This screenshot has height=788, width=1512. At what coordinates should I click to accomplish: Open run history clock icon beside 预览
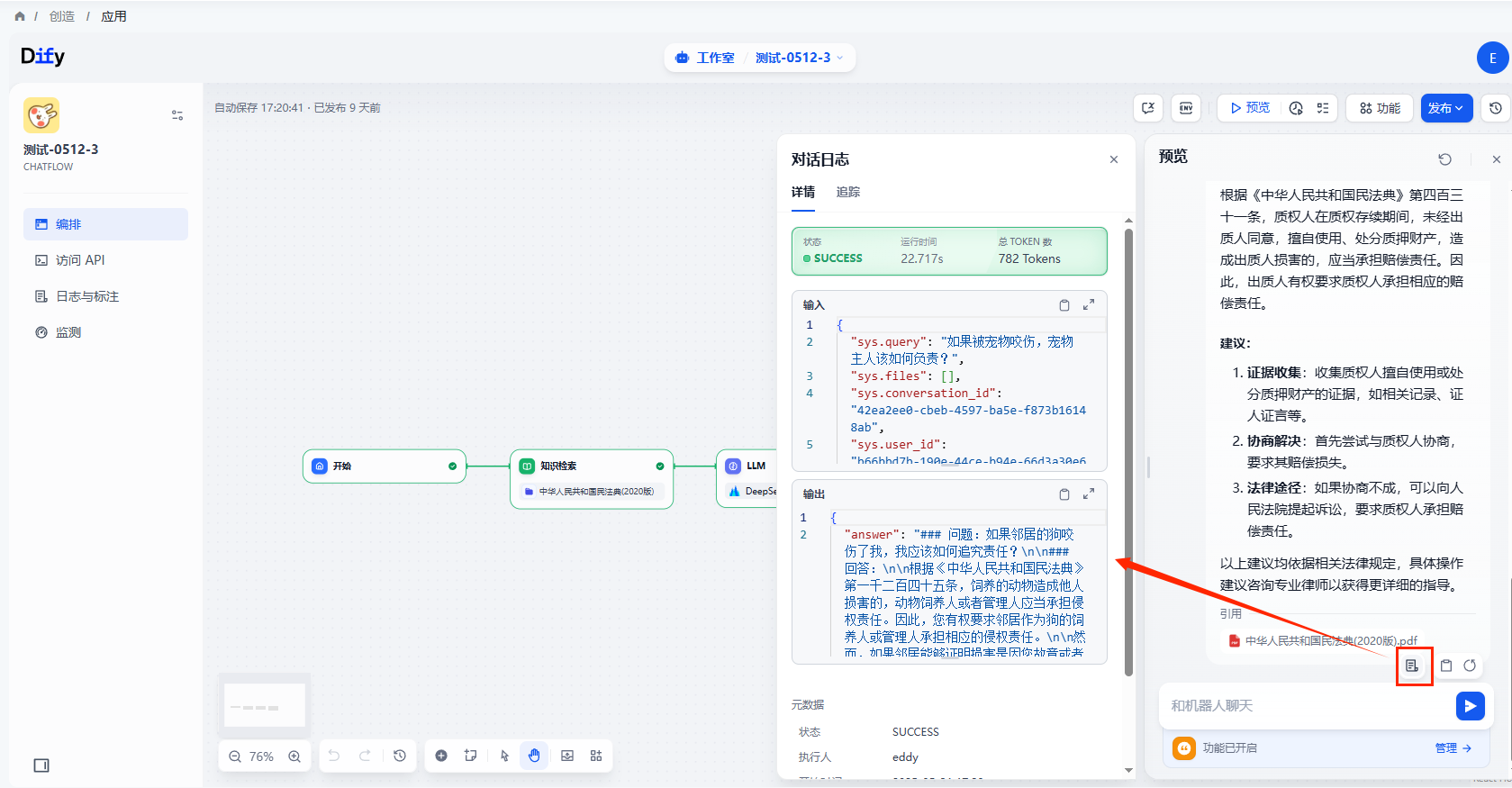(x=1296, y=108)
